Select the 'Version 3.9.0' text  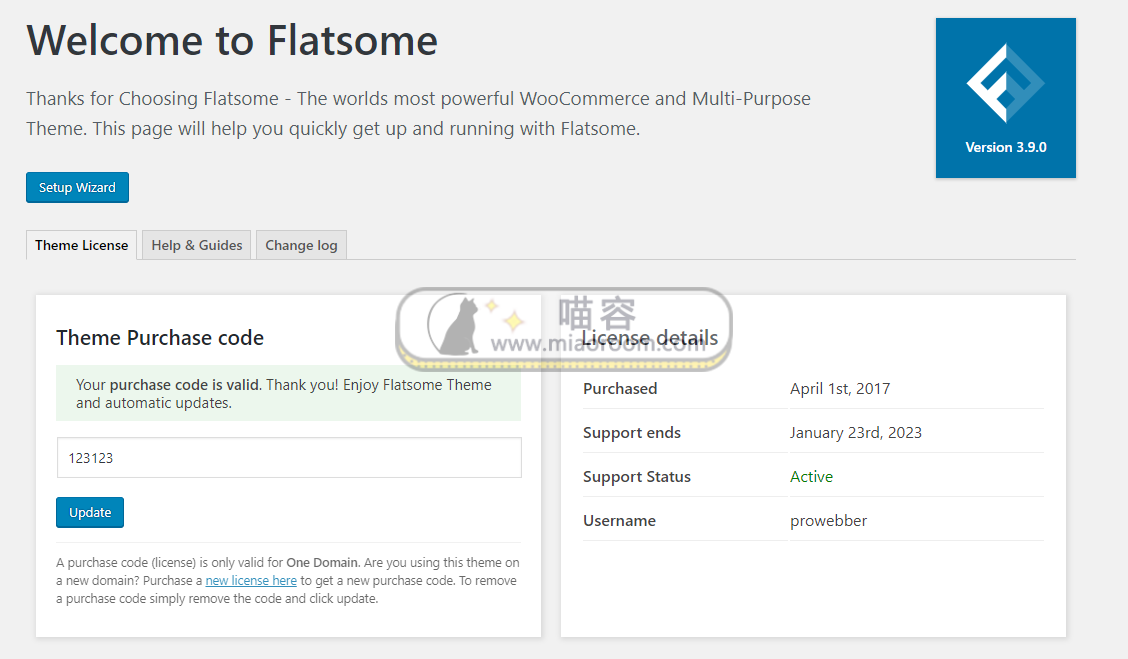point(1006,147)
